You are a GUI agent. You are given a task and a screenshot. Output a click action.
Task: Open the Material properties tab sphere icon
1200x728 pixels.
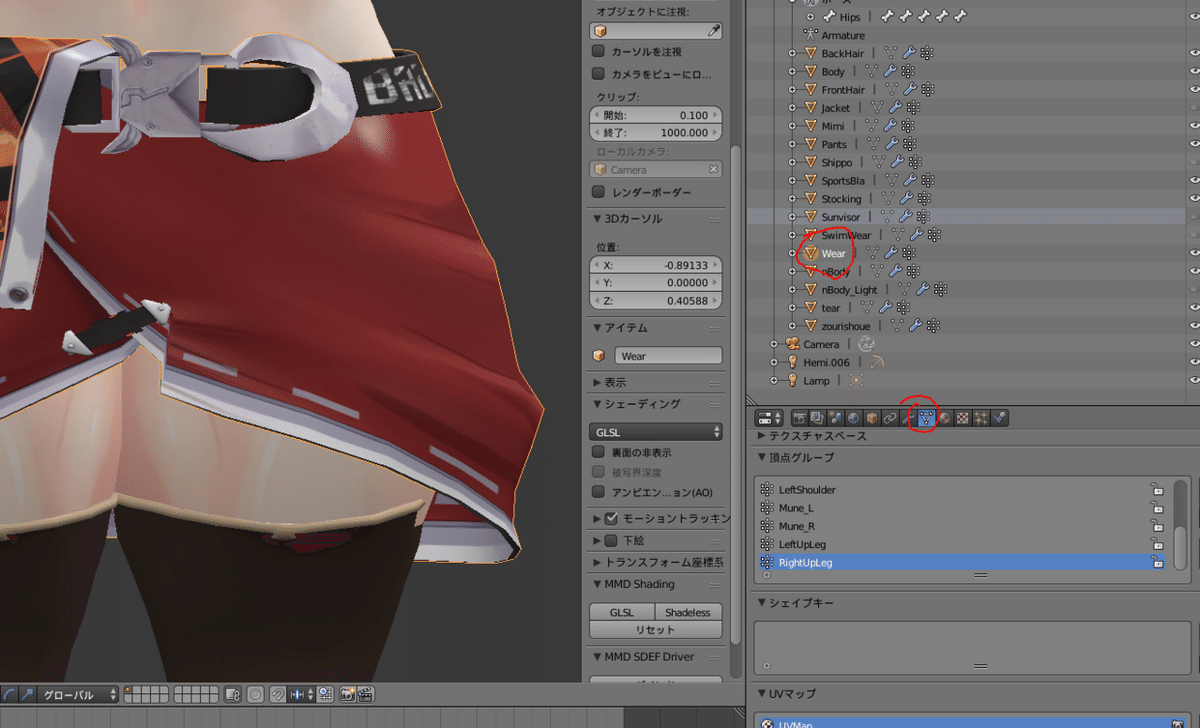tap(945, 418)
